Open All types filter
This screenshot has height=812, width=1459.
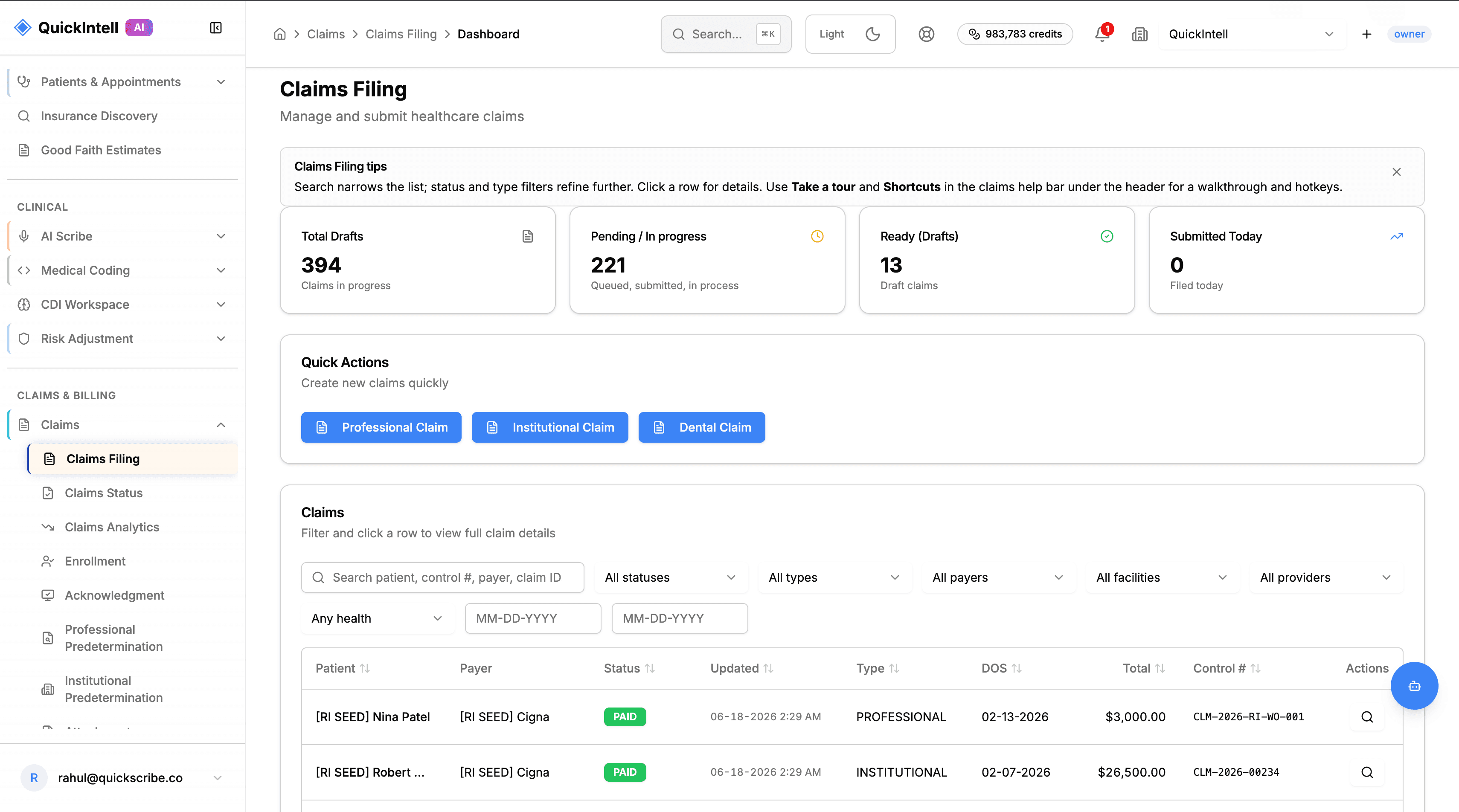834,577
